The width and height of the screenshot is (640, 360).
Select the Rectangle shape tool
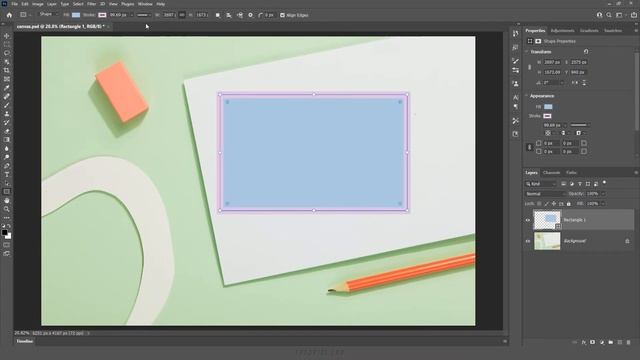(7, 191)
